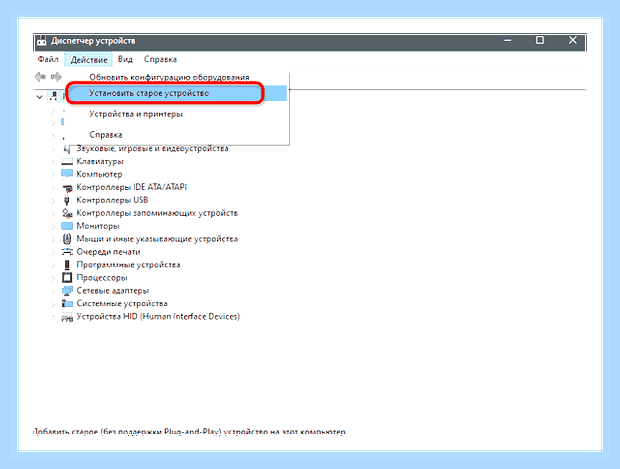
Task: Expand Системные устройства
Action: click(53, 304)
